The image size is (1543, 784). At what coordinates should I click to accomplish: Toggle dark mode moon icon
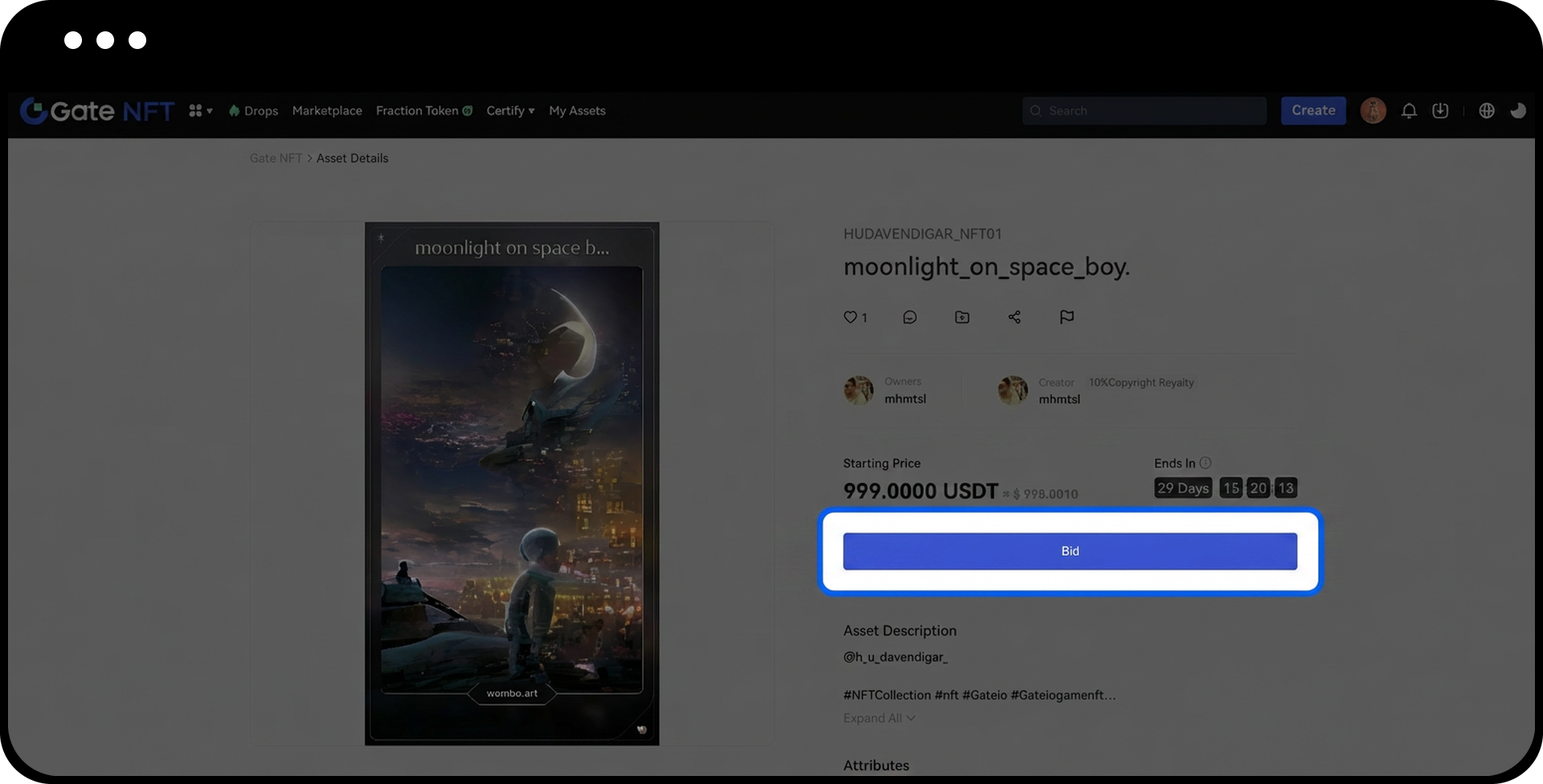1517,111
